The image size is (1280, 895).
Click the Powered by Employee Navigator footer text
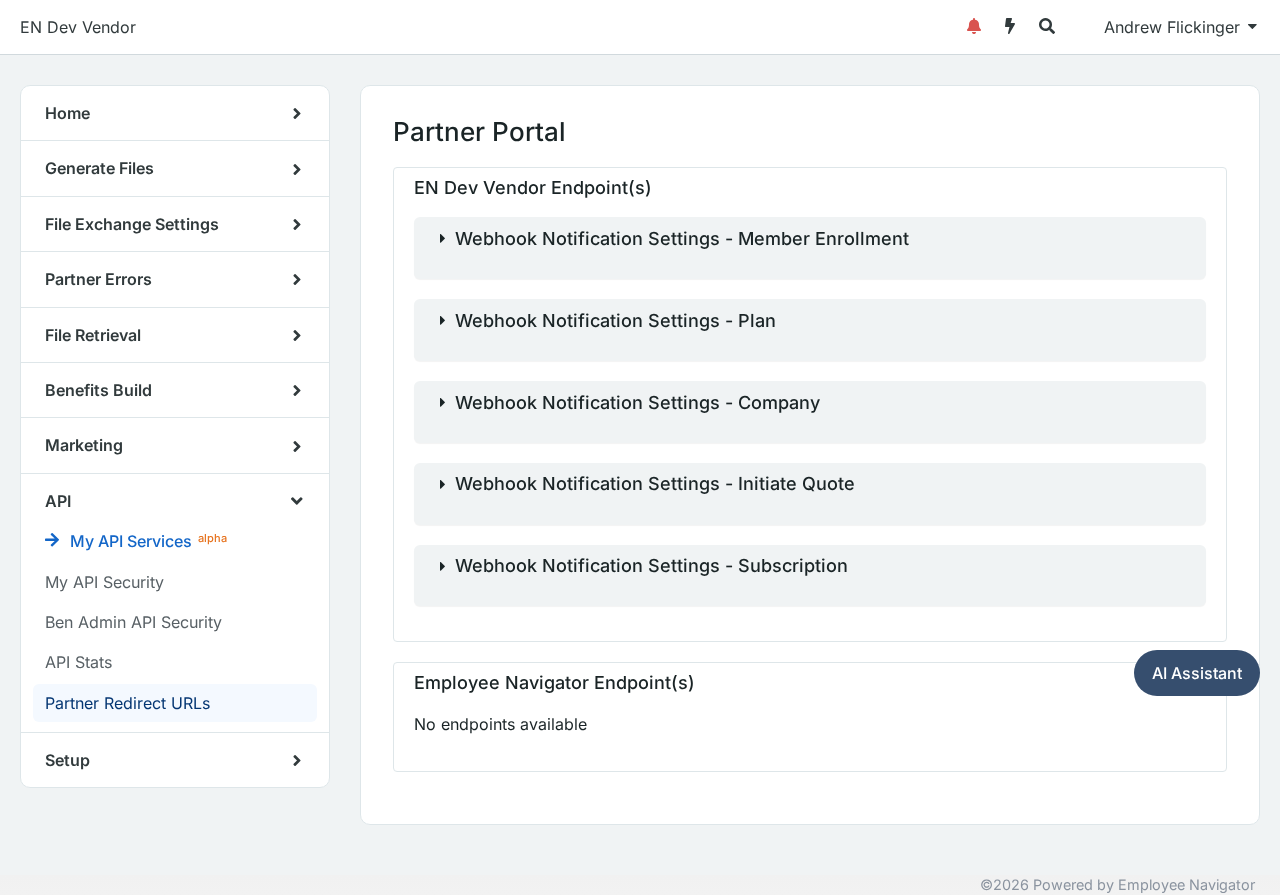tap(1117, 885)
